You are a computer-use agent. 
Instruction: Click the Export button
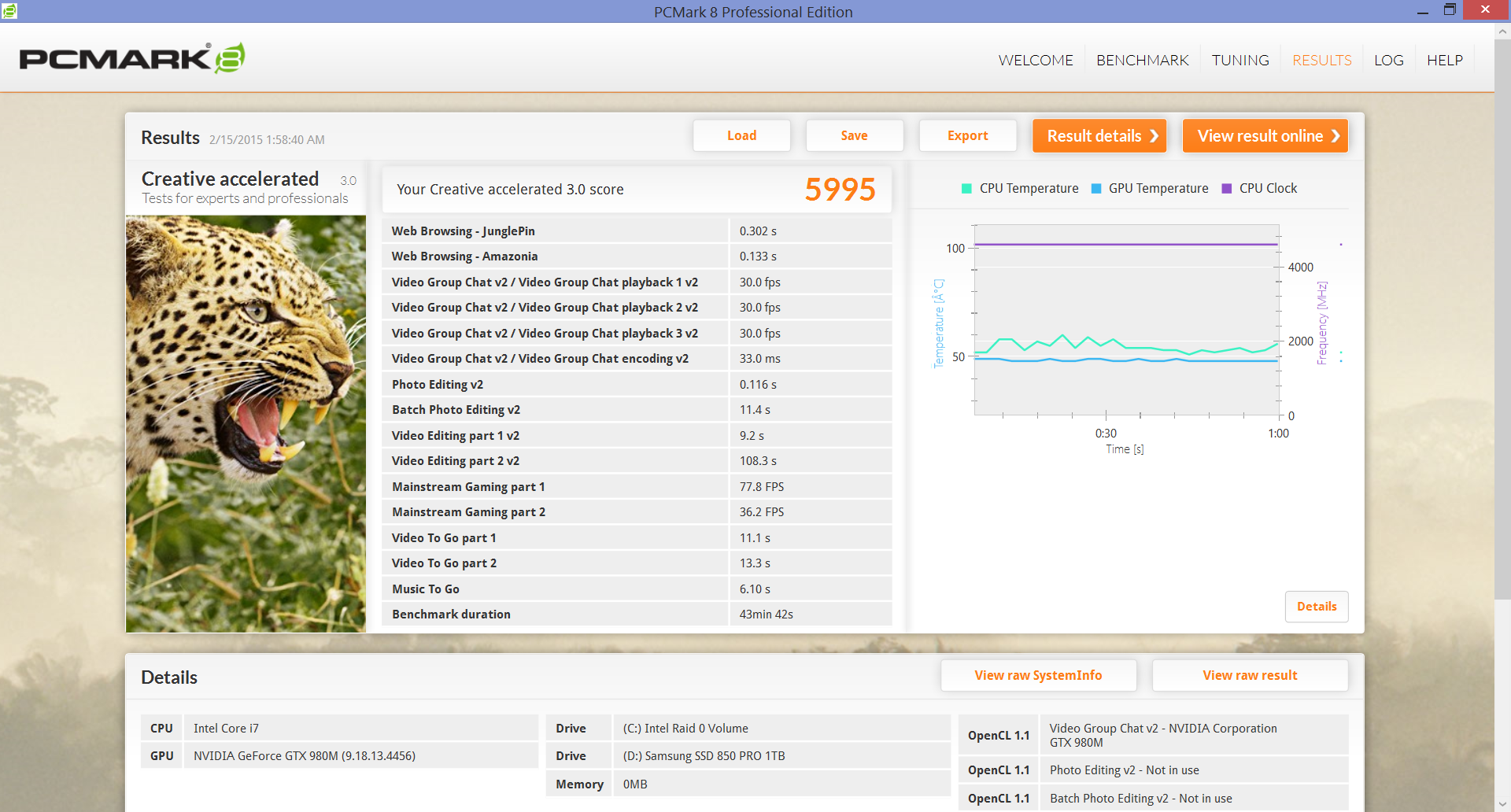tap(967, 135)
